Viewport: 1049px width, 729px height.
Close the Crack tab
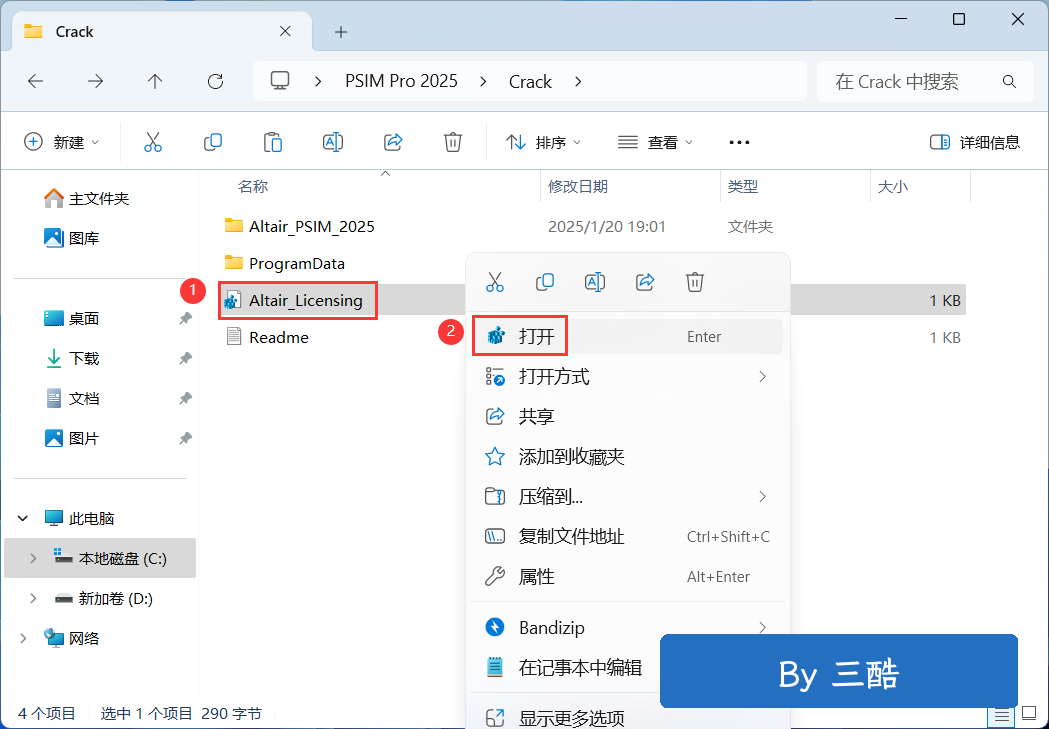(285, 31)
